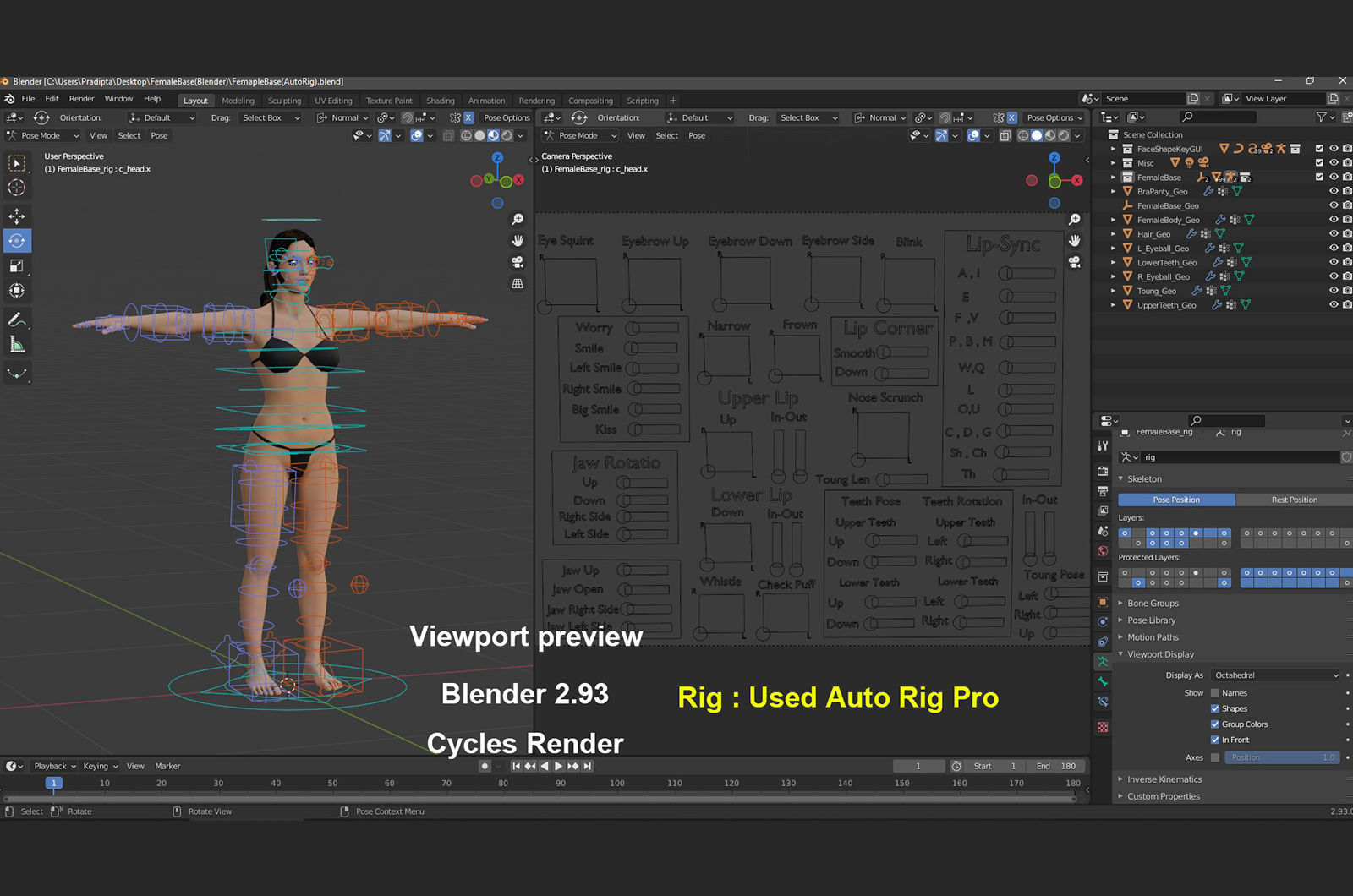The width and height of the screenshot is (1353, 896).
Task: Open the File menu
Action: click(x=28, y=99)
